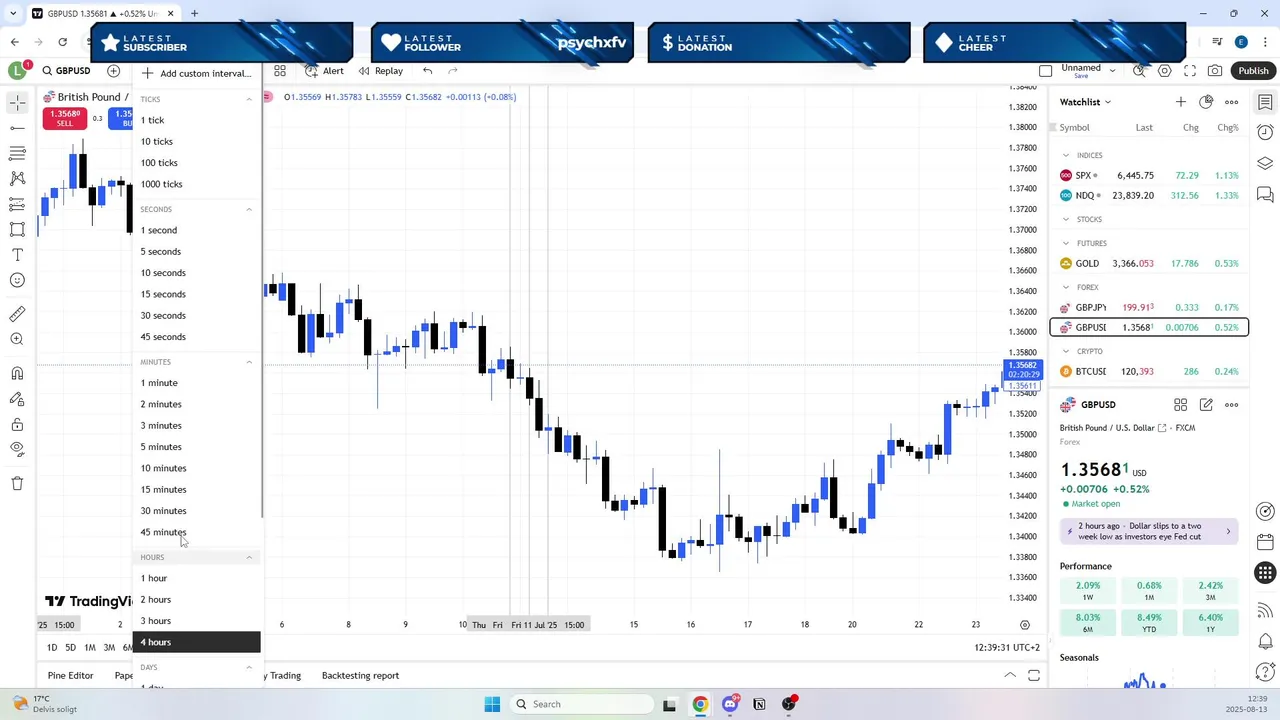Open the Alerts clock panel
The image size is (1280, 720).
[1265, 132]
